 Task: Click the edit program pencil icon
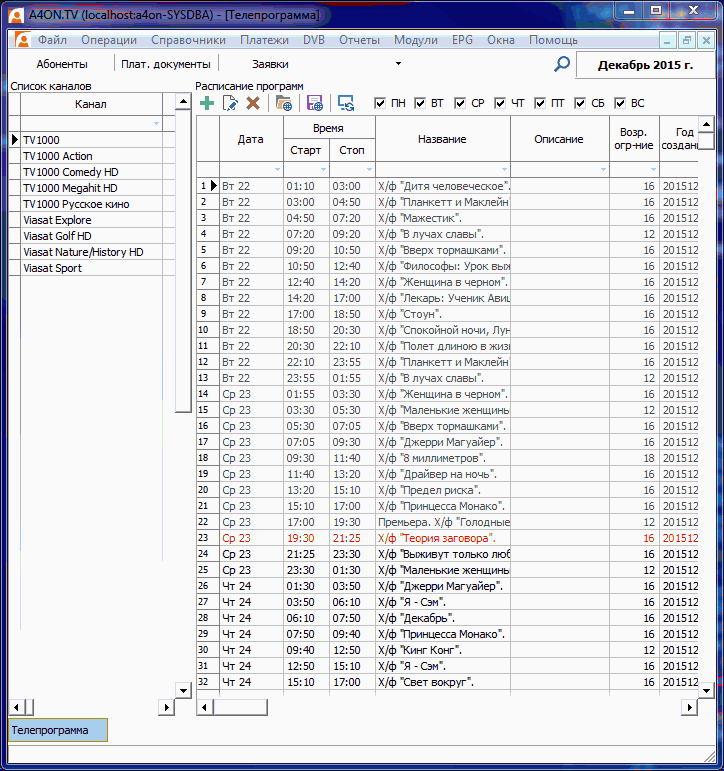coord(230,103)
